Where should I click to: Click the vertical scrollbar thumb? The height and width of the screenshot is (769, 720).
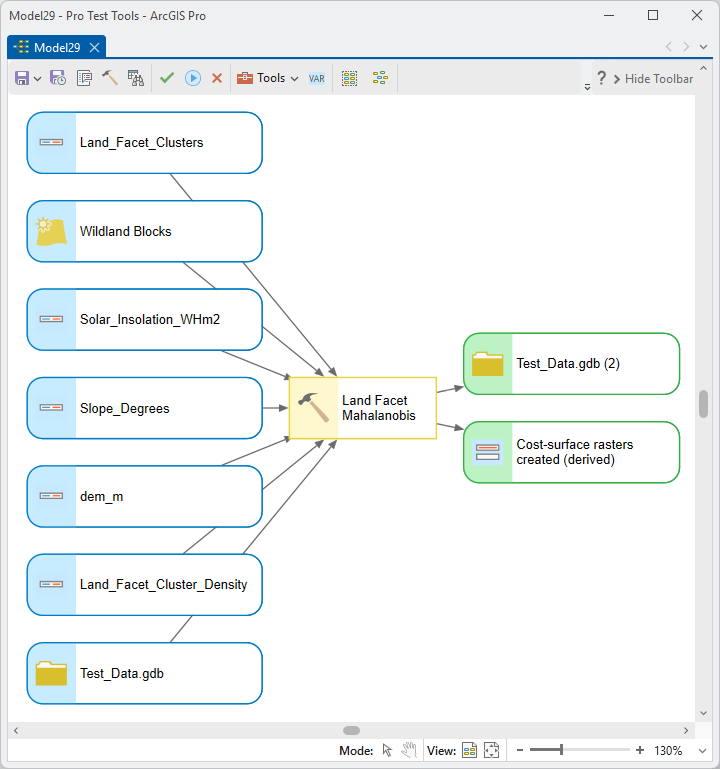(703, 404)
